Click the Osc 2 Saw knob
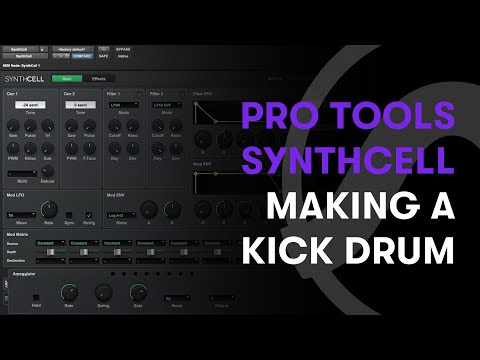The image size is (480, 360). [x=71, y=126]
